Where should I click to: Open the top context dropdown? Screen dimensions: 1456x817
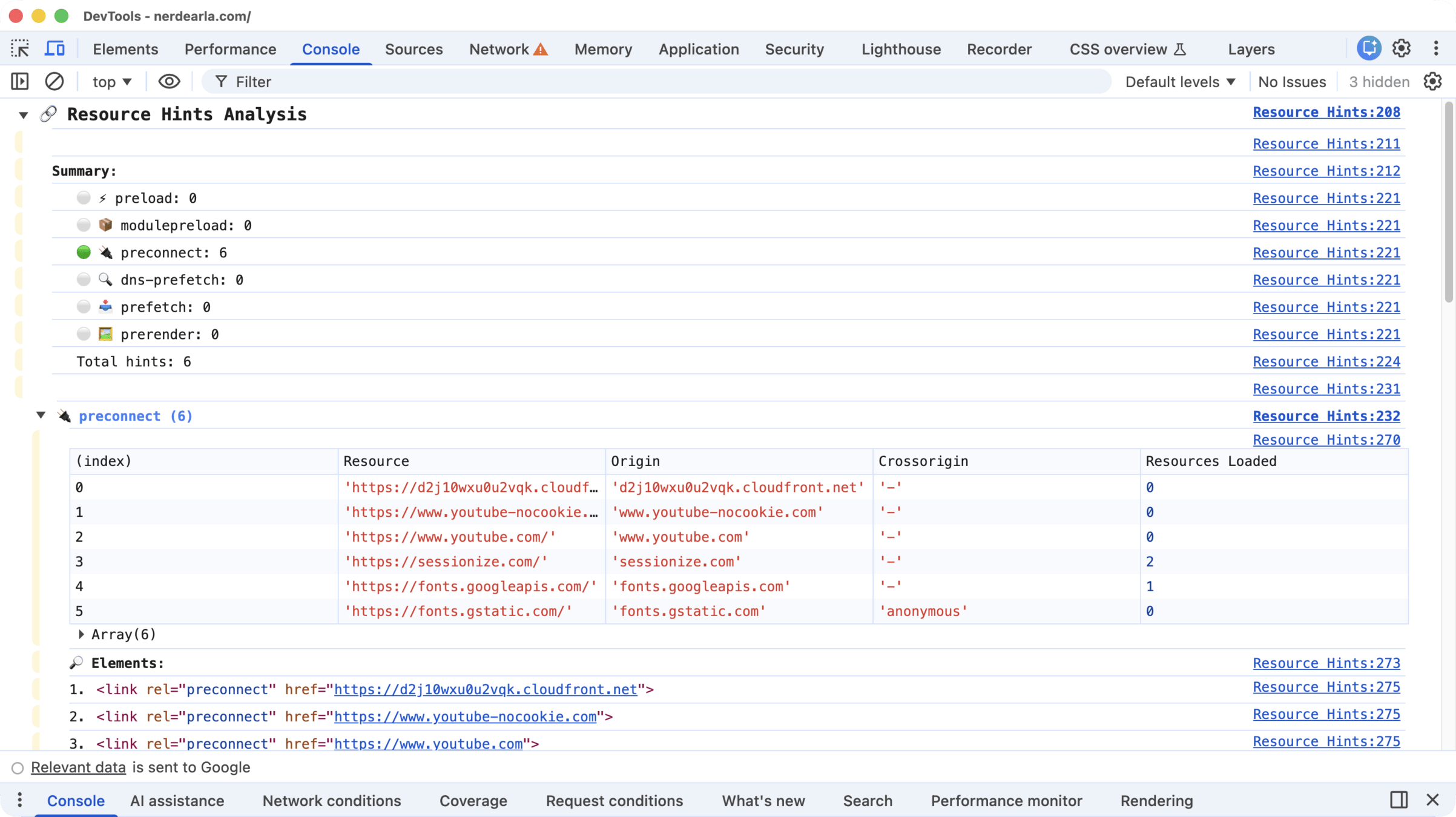(x=111, y=82)
